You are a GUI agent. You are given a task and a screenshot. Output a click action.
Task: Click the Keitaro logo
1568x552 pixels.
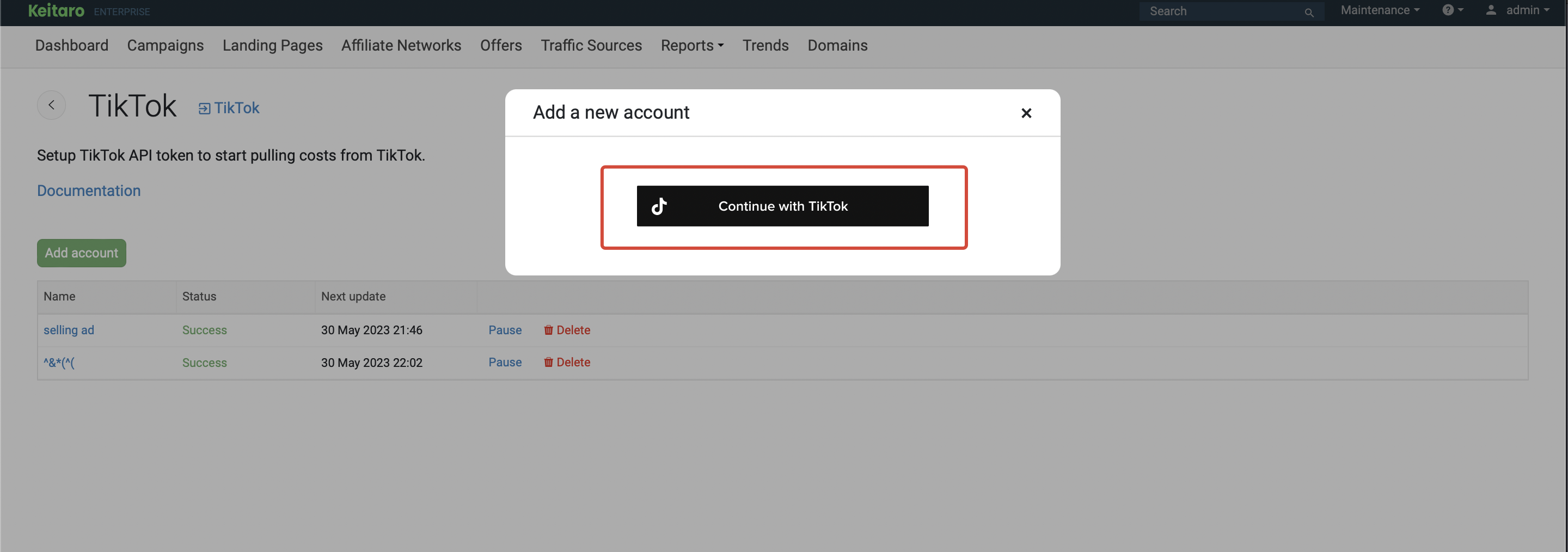(56, 10)
